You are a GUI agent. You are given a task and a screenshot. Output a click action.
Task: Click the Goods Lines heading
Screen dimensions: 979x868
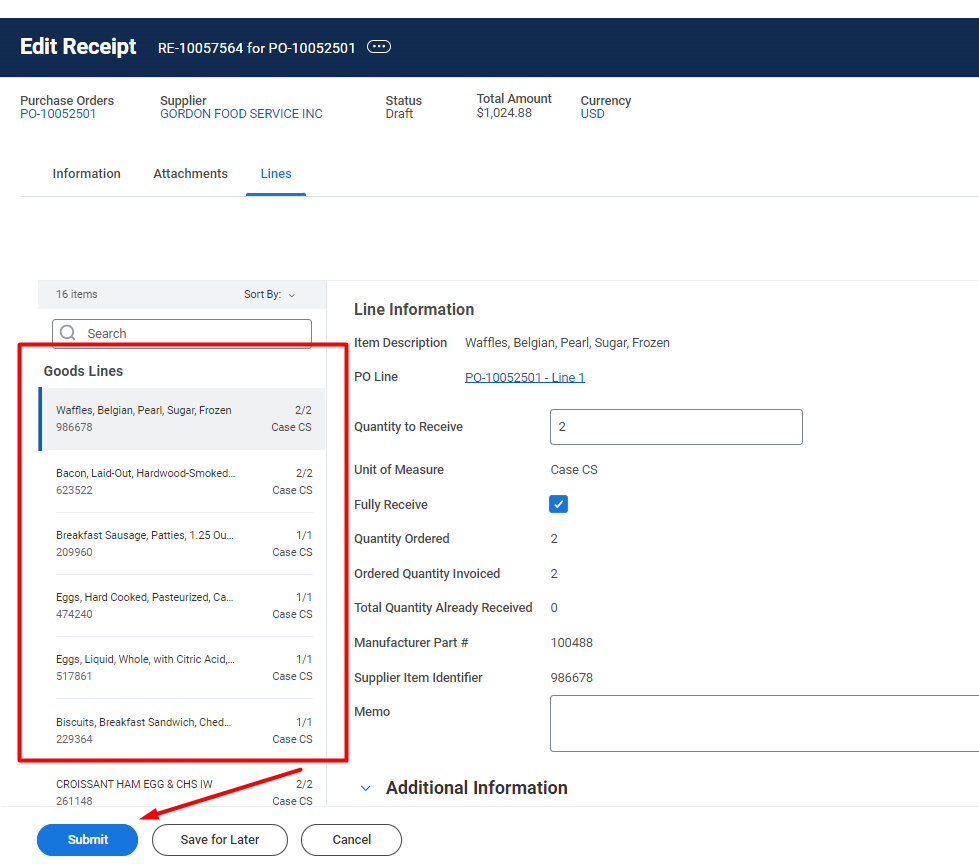(83, 371)
